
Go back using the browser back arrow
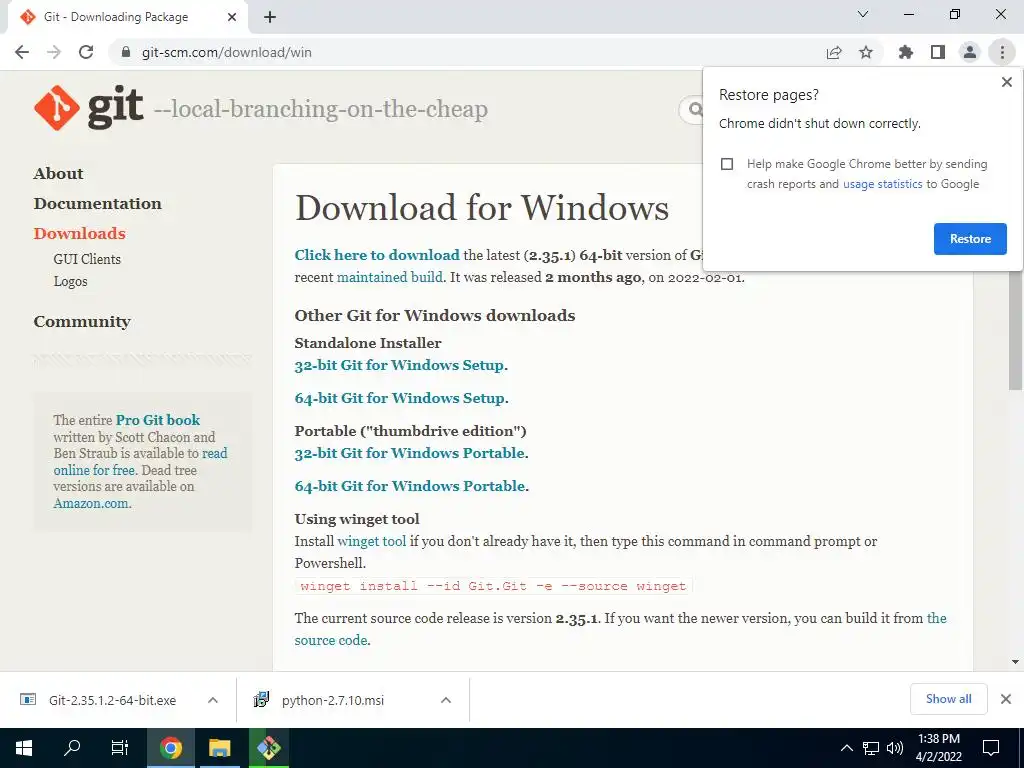pyautogui.click(x=22, y=52)
